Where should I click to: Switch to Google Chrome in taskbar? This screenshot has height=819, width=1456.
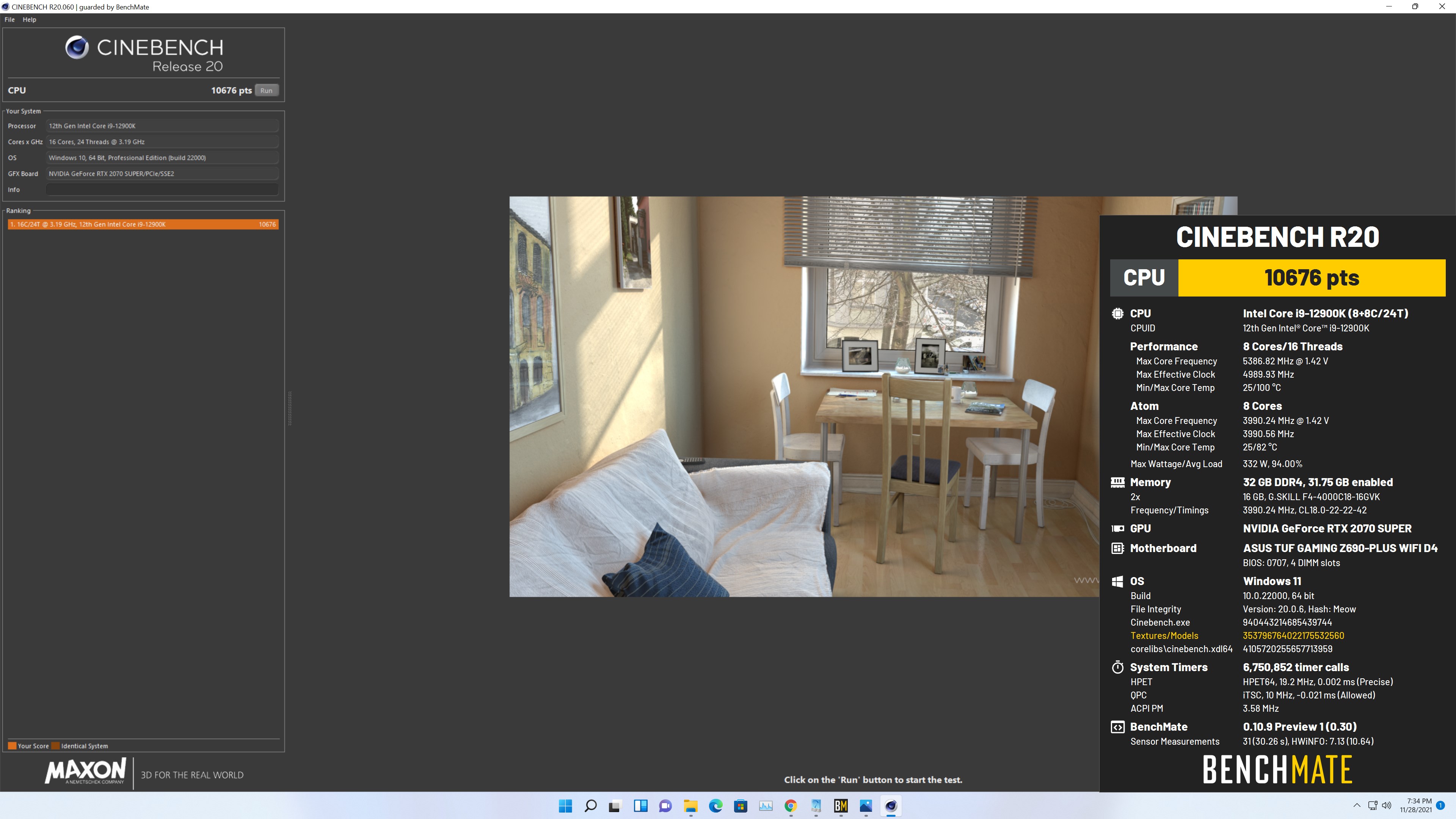point(791,806)
